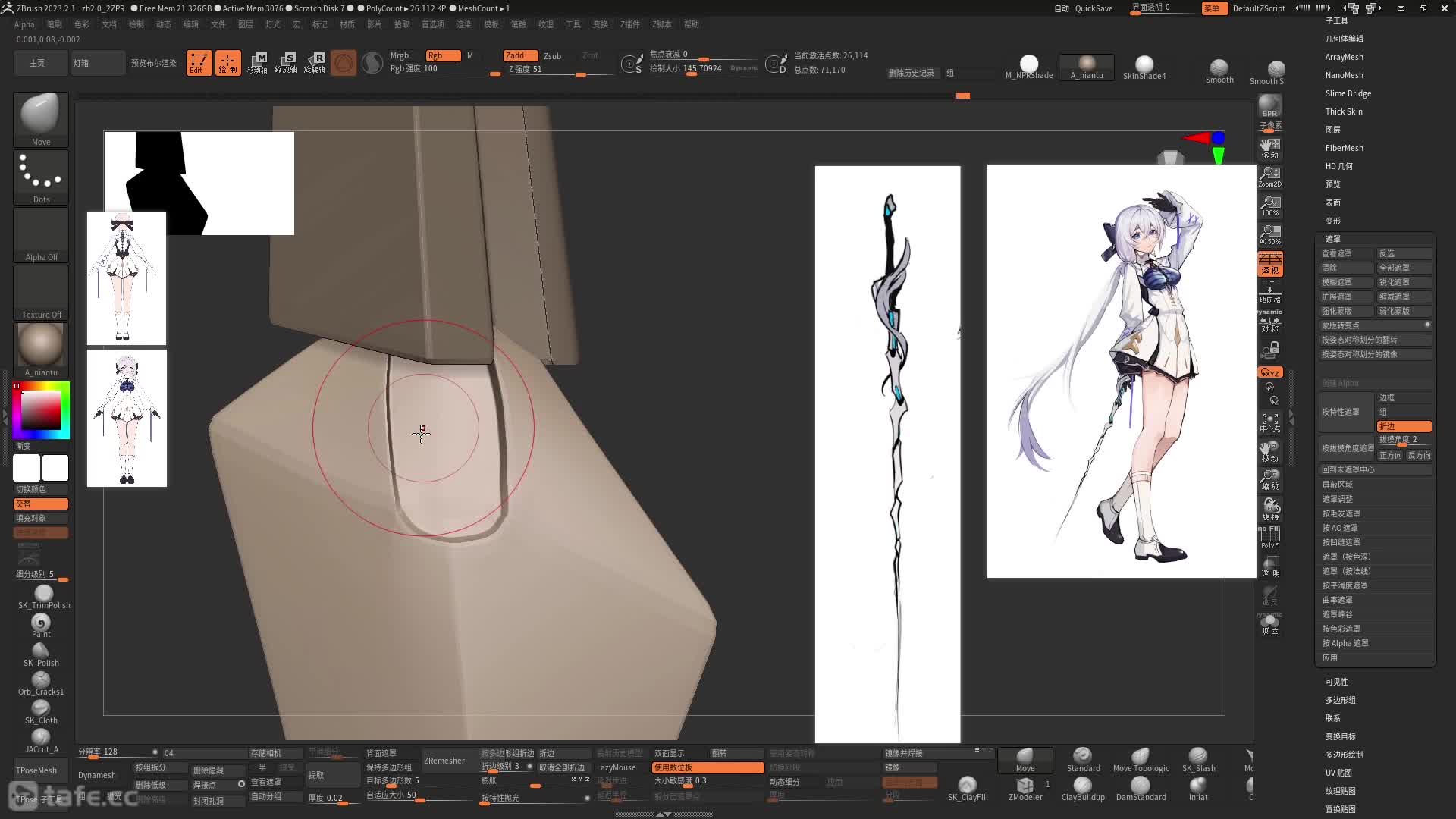Choose the SkinShade4 material sphere
Image resolution: width=1456 pixels, height=819 pixels.
(1144, 67)
